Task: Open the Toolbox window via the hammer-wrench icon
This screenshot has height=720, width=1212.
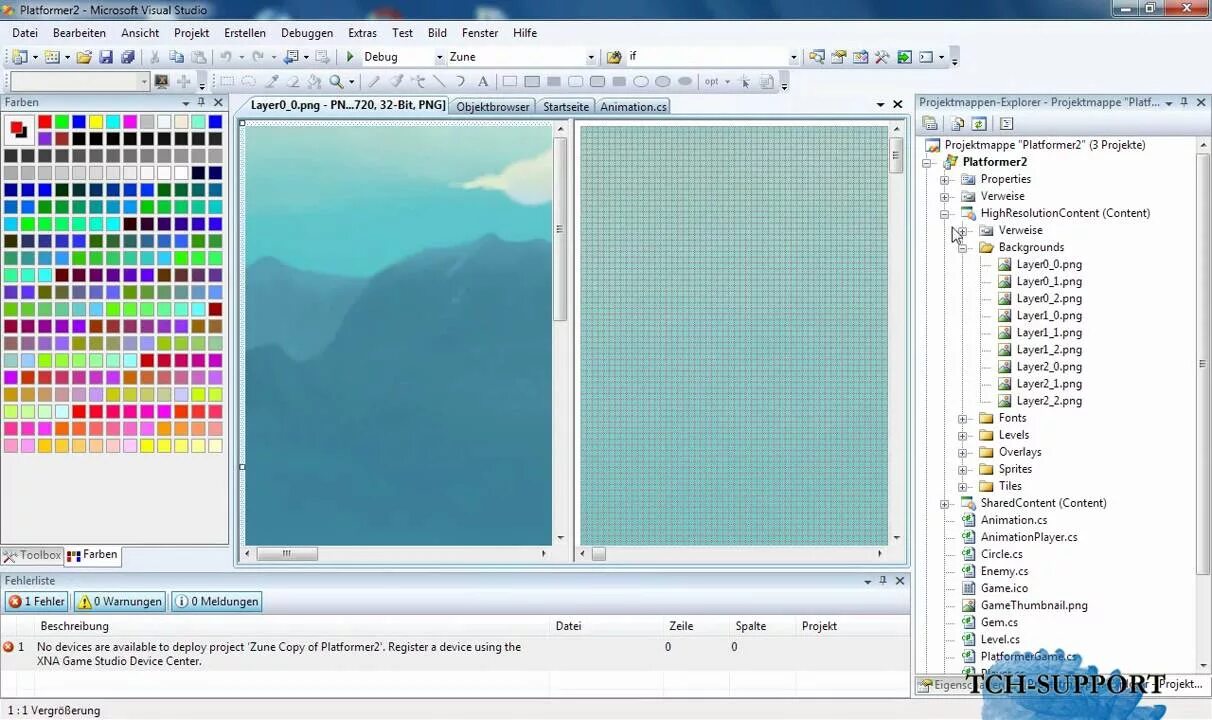Action: tap(882, 57)
